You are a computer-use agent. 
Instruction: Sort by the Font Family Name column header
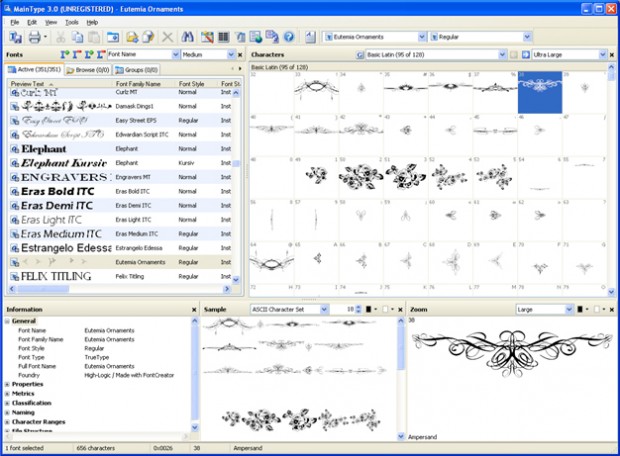[144, 84]
